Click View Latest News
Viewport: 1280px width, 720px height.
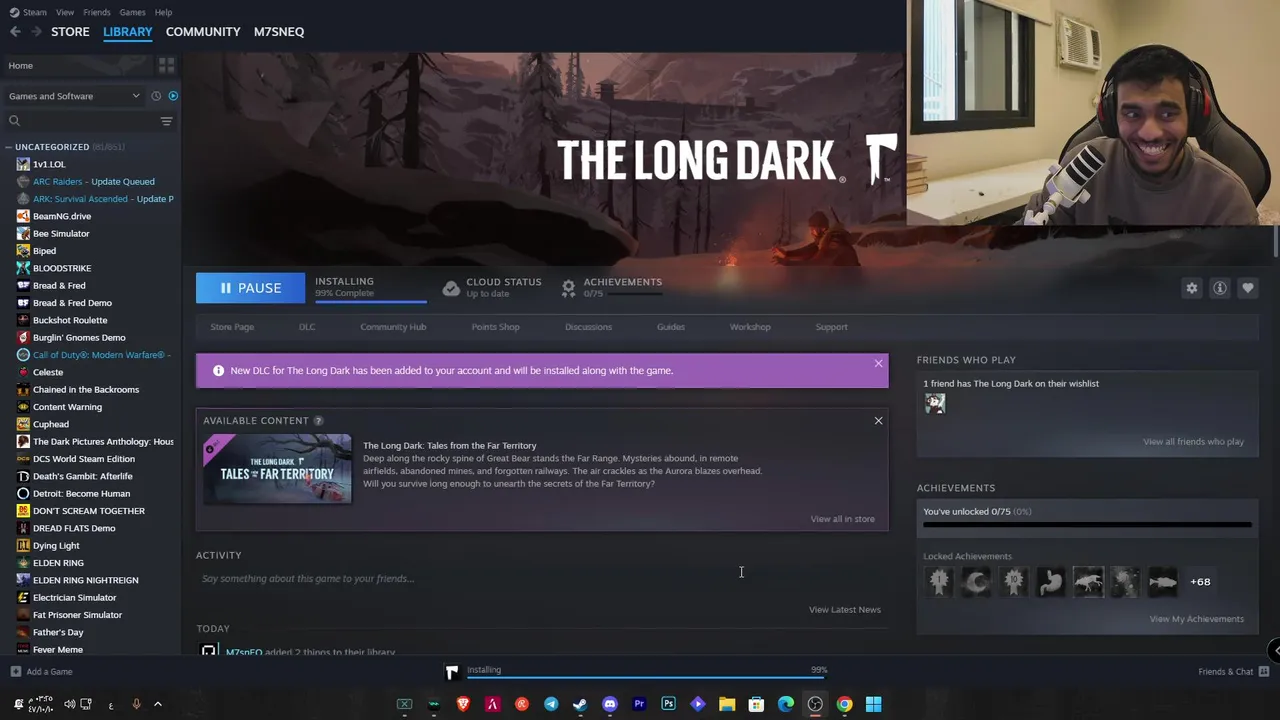845,610
